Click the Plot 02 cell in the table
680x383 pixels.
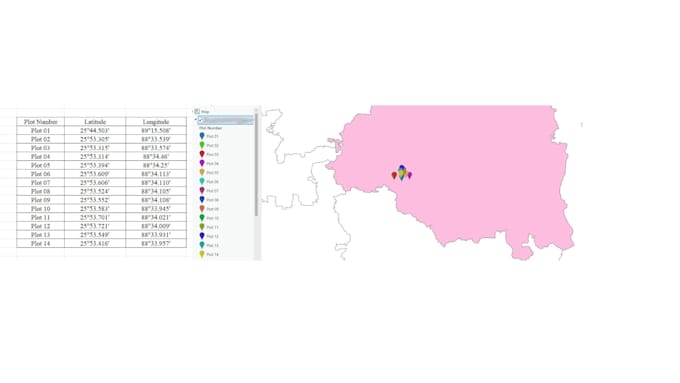click(x=41, y=139)
